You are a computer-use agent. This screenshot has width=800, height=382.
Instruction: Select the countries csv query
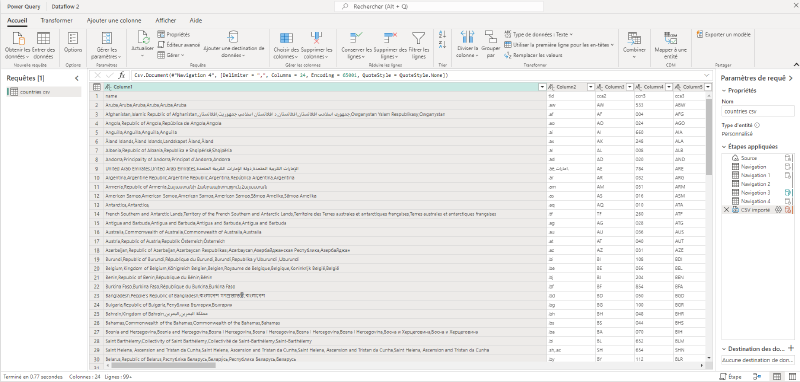44,92
